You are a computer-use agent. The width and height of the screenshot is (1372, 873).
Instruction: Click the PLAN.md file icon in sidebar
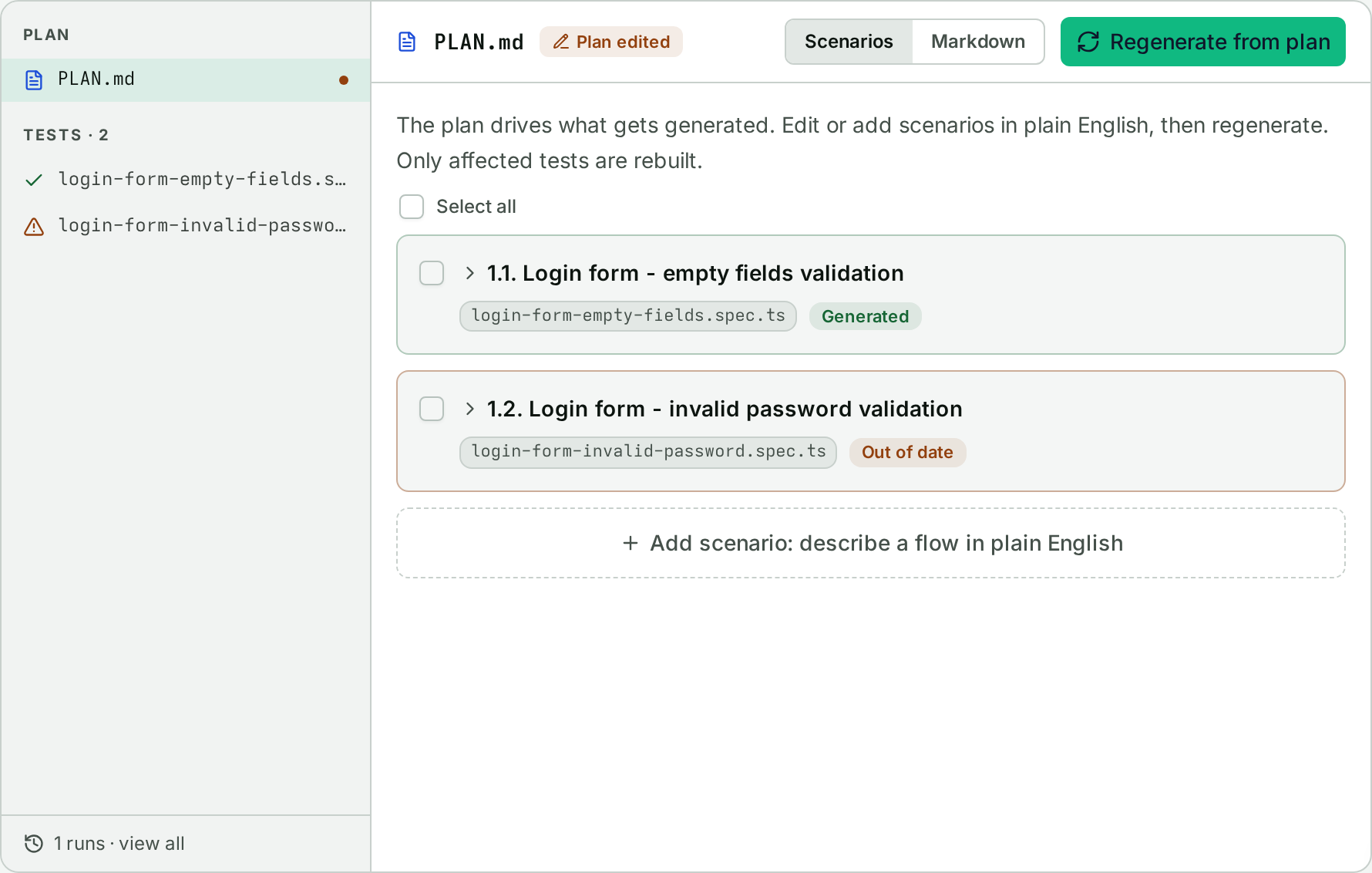(x=34, y=79)
